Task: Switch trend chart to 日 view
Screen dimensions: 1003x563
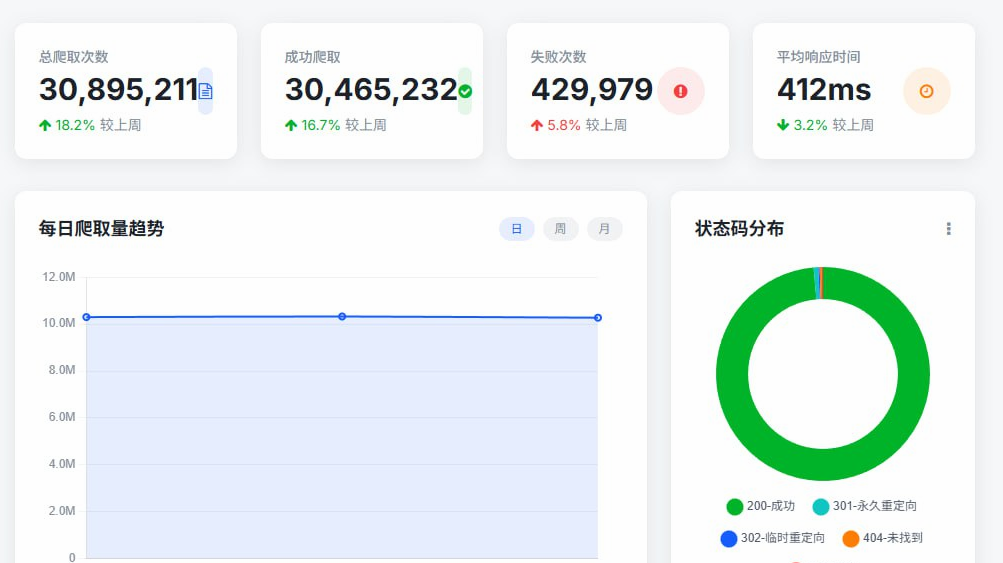Action: coord(517,229)
